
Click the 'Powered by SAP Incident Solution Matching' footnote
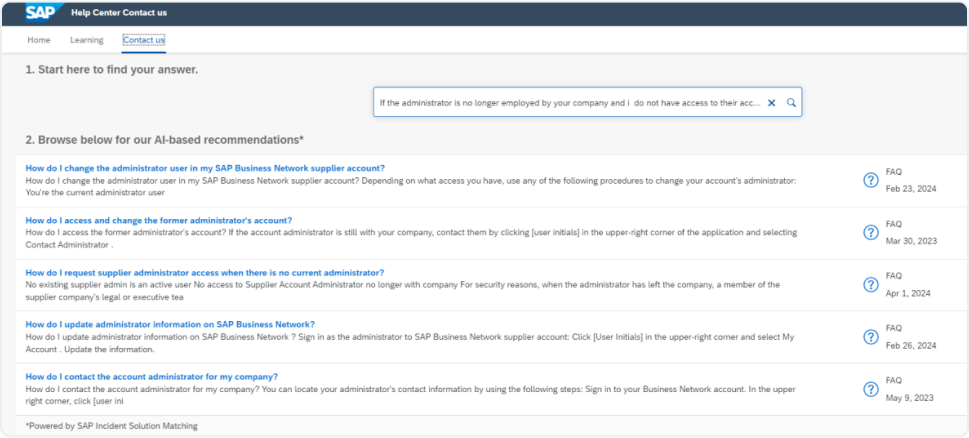point(111,426)
